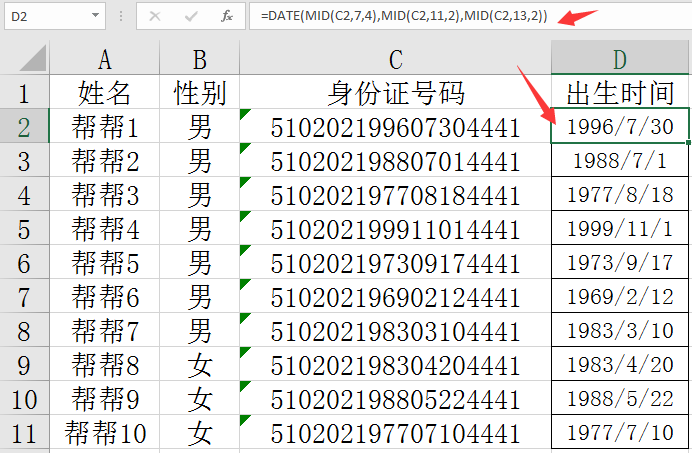Select row 5 header

tap(24, 228)
